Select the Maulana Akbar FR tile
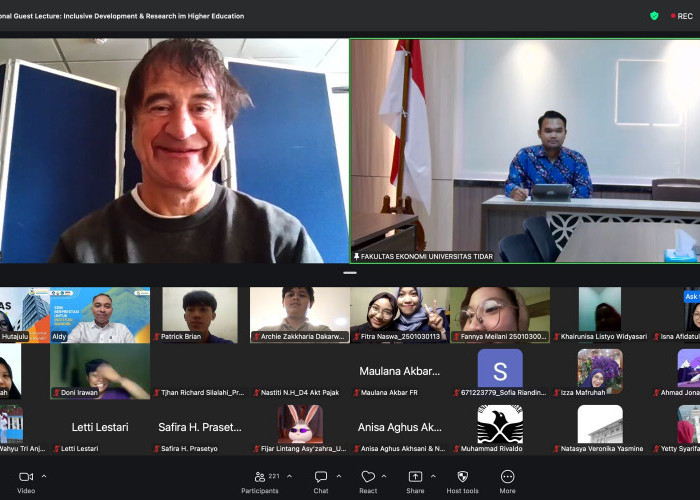Image resolution: width=700 pixels, height=500 pixels. coord(400,371)
